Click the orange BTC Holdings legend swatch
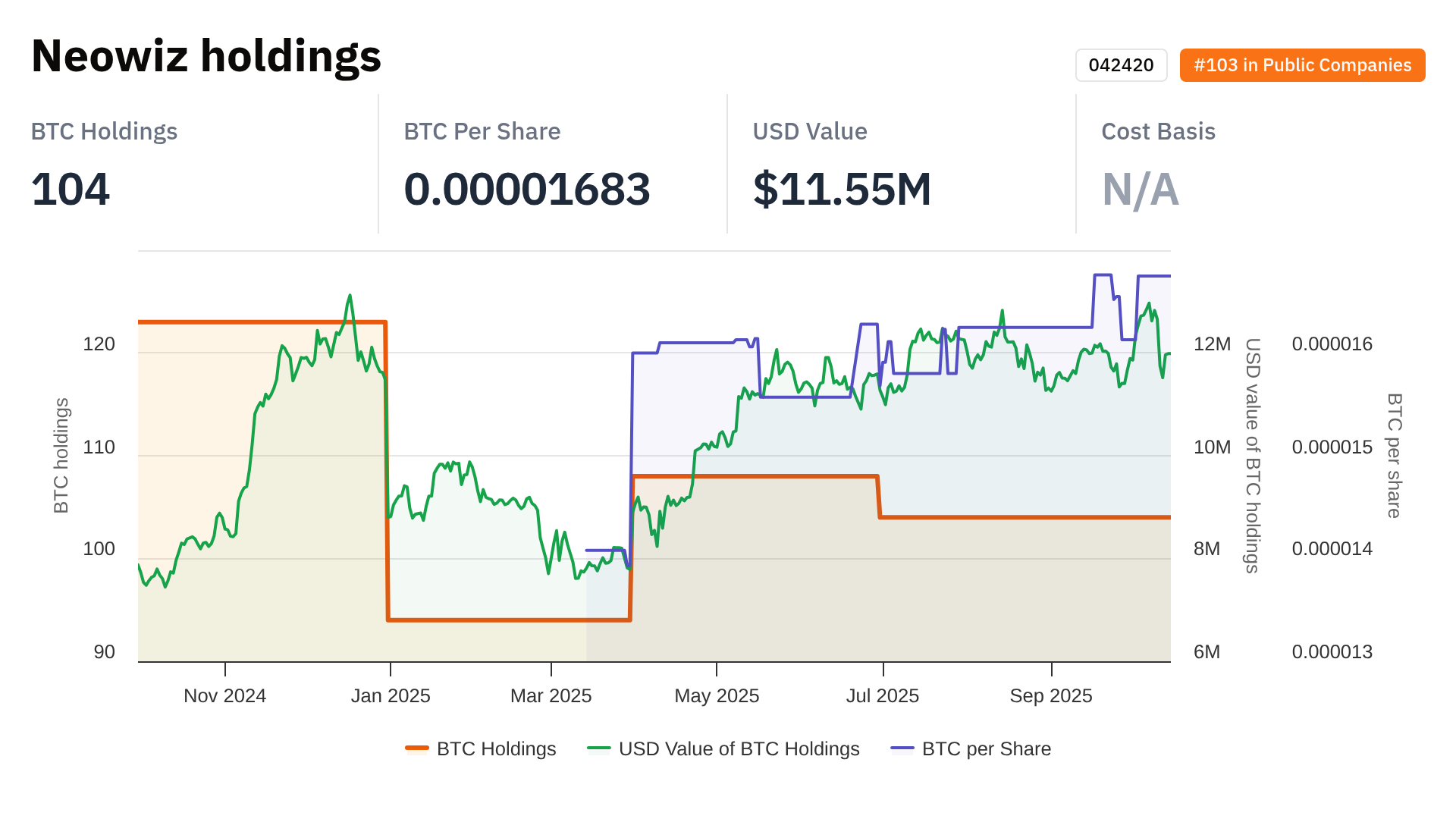Screen dimensions: 1456x819 tap(417, 748)
